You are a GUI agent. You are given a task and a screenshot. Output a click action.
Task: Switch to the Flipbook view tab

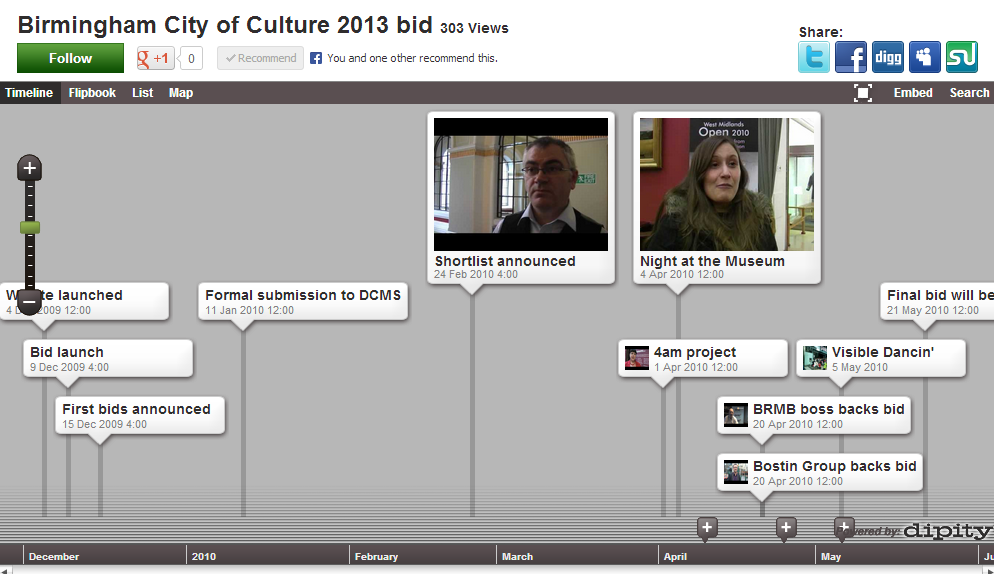point(92,93)
